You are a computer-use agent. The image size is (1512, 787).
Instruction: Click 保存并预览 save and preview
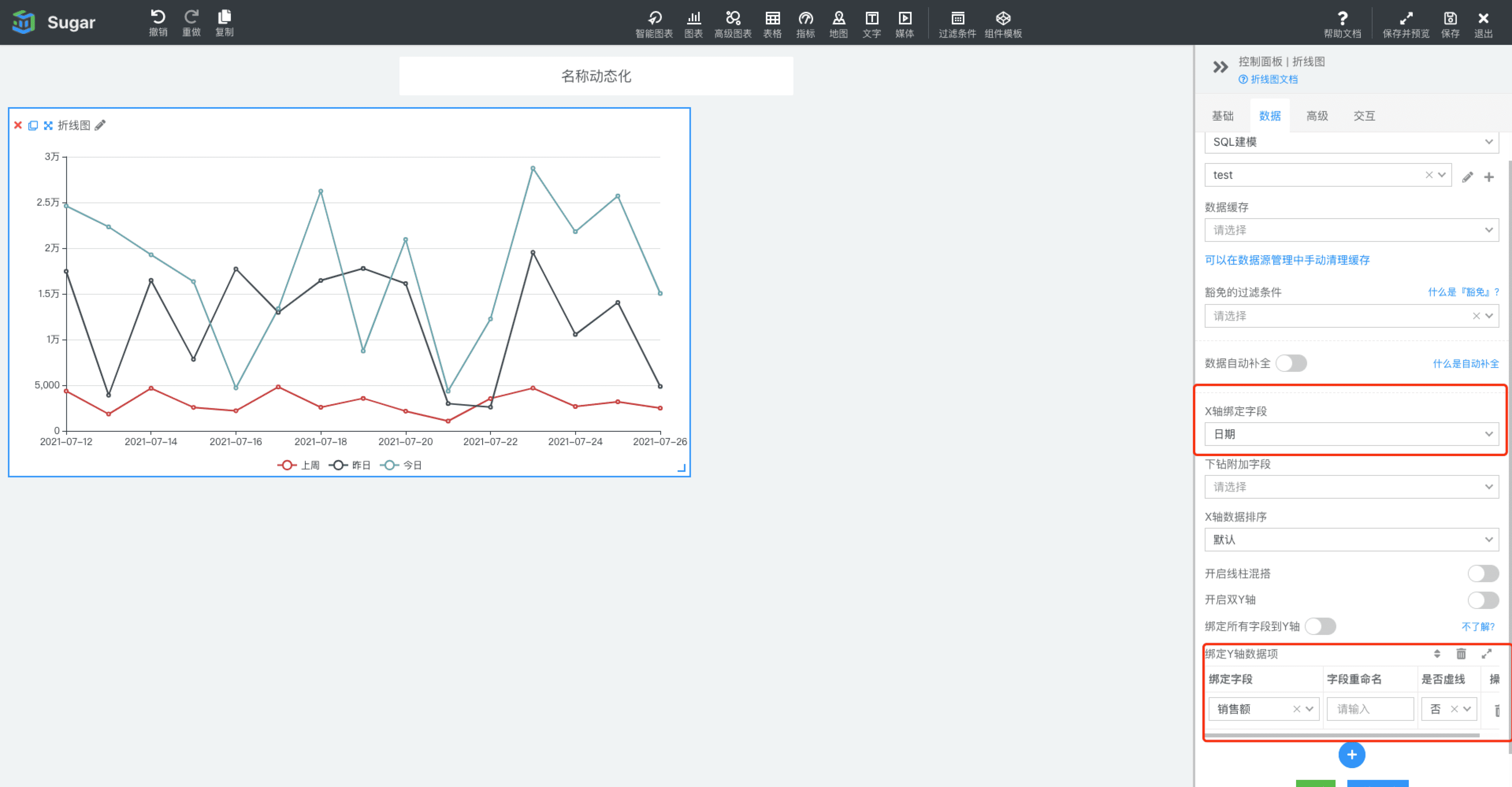point(1406,25)
